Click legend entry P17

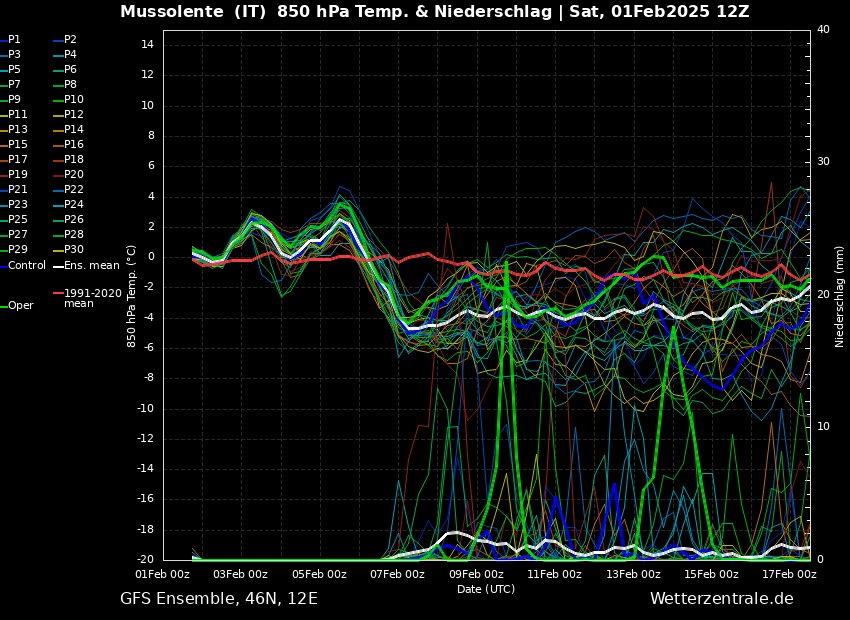17,159
